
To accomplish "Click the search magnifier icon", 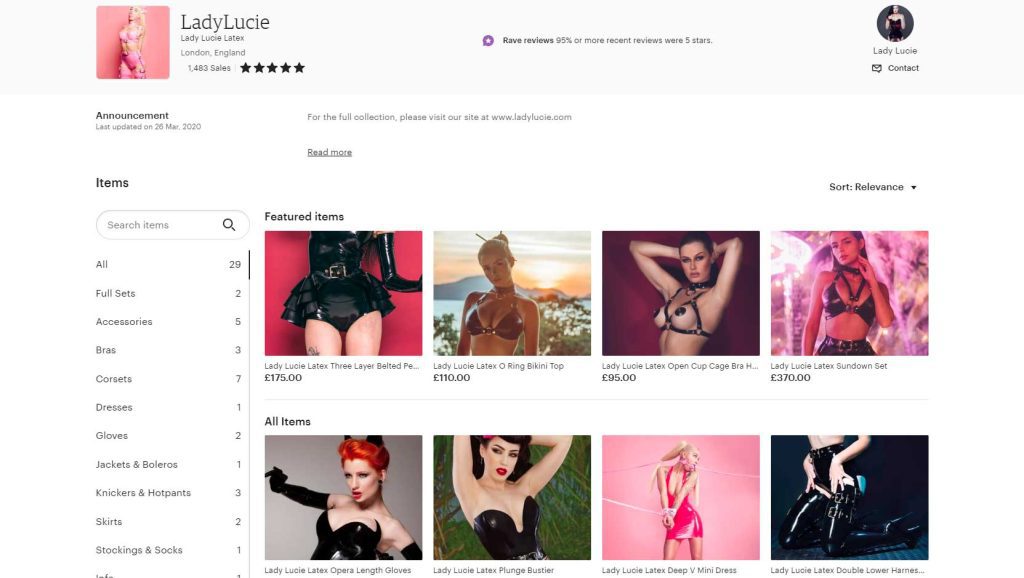I will click(x=229, y=225).
